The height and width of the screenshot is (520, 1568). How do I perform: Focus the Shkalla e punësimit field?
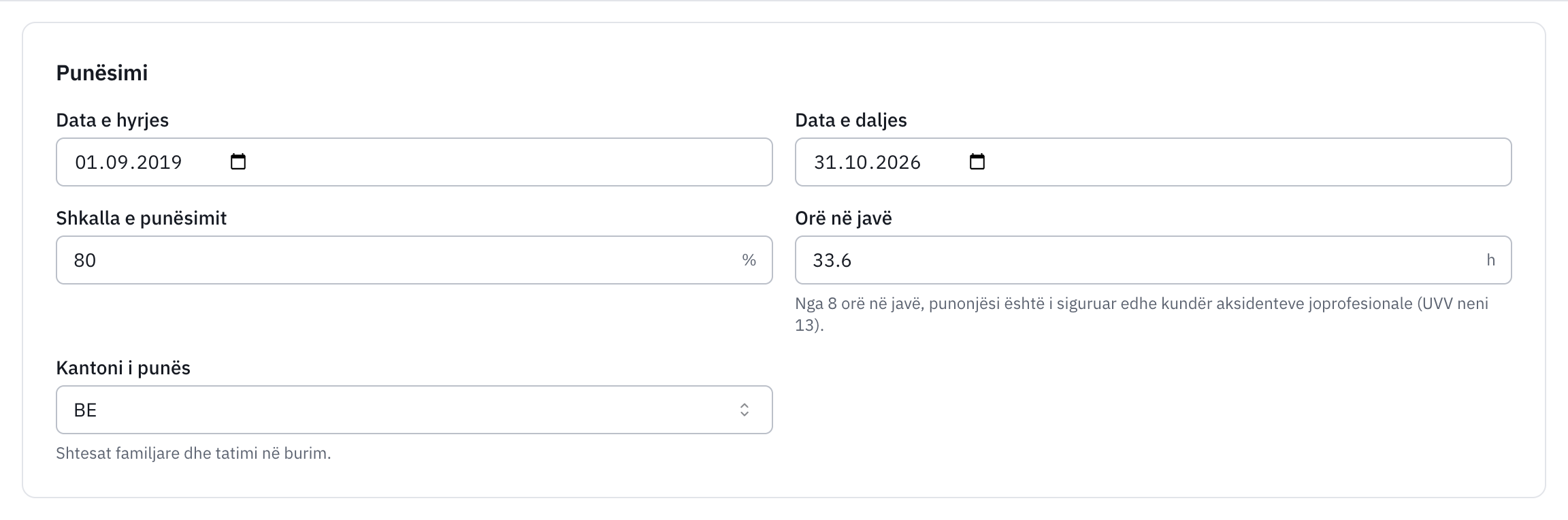(x=414, y=260)
